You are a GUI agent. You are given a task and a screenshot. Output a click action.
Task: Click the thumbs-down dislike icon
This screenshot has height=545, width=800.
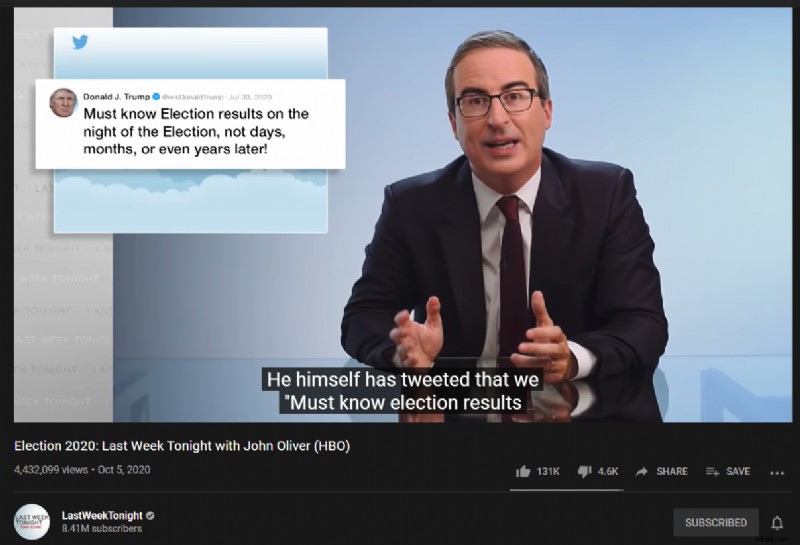pyautogui.click(x=584, y=472)
